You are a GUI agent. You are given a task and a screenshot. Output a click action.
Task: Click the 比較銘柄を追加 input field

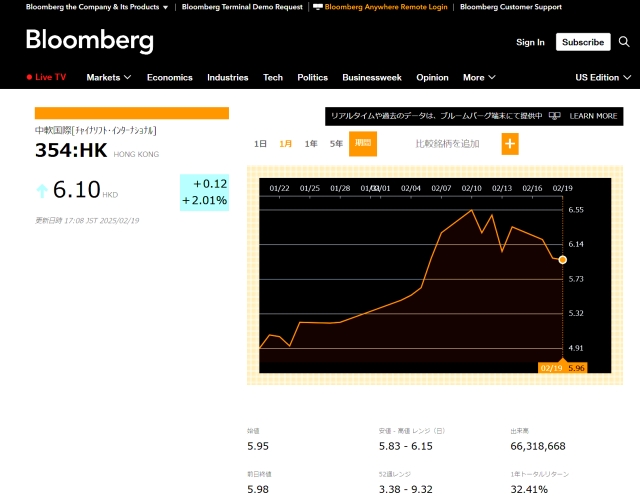(x=447, y=144)
